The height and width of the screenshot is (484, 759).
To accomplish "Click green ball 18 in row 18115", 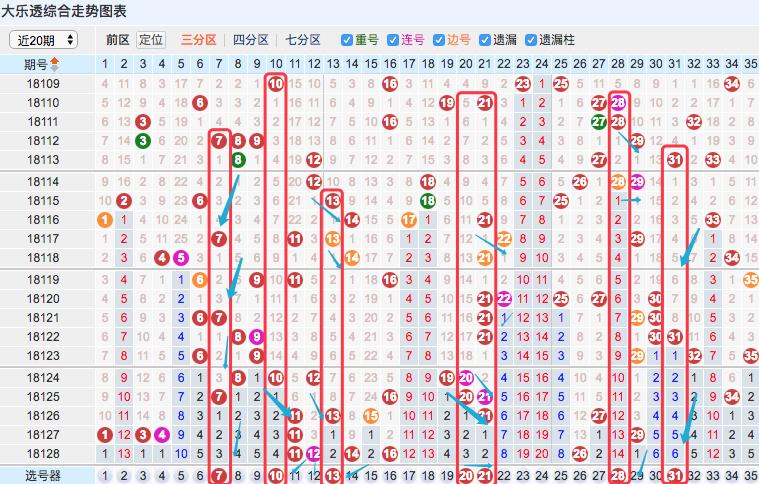I will [428, 201].
